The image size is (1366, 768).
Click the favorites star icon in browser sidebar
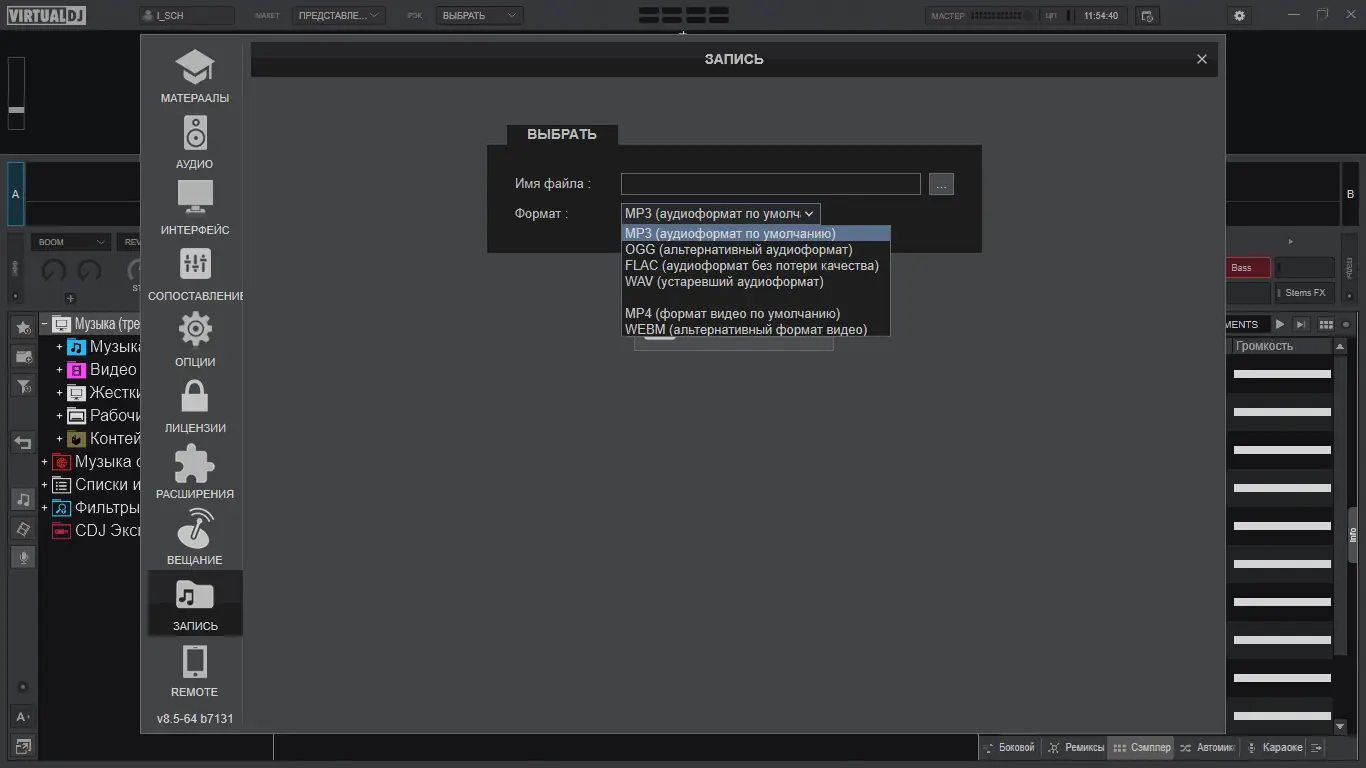click(x=23, y=327)
